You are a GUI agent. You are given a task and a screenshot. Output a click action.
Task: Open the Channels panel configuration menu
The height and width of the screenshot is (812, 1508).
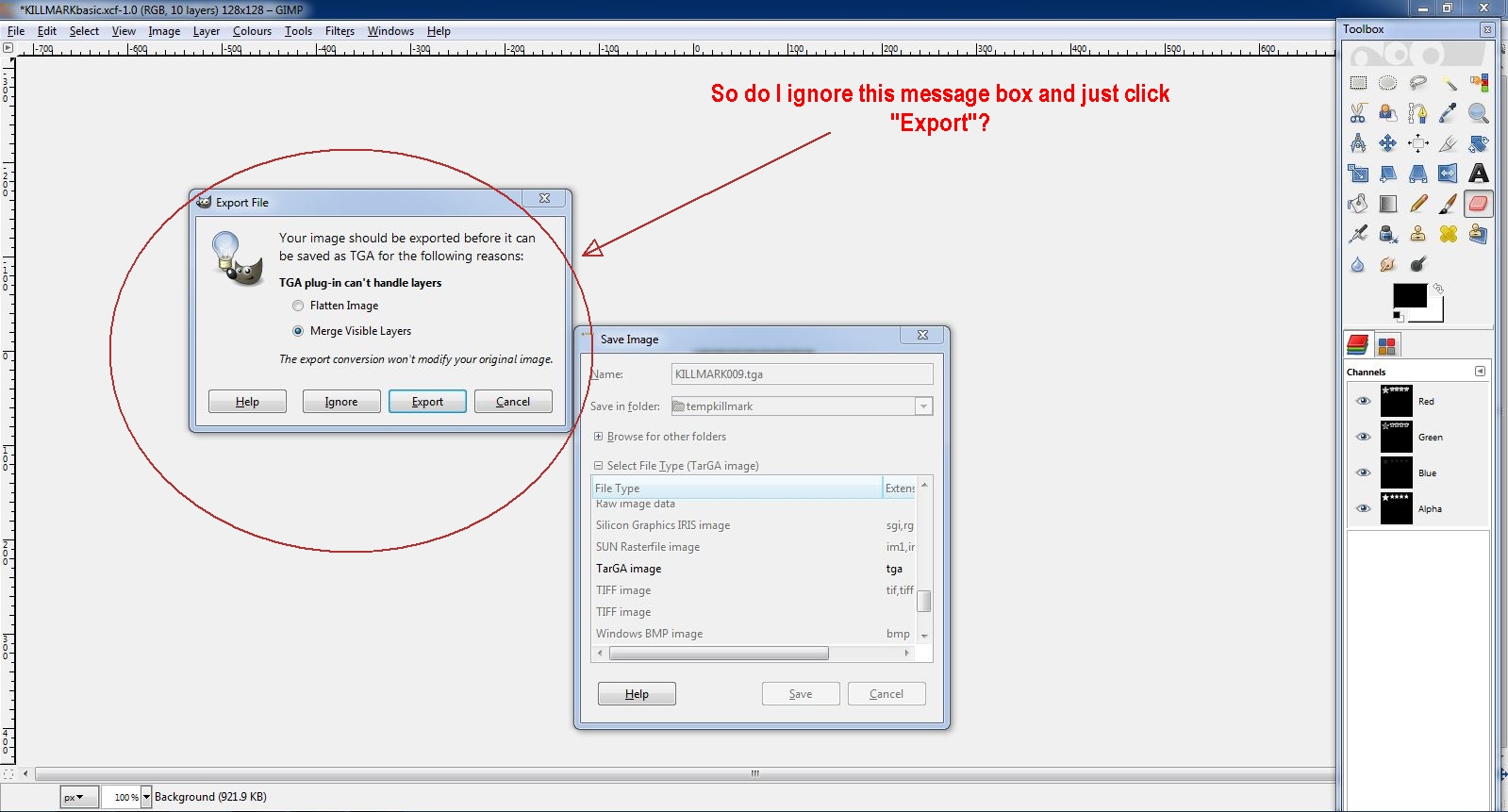tap(1480, 372)
